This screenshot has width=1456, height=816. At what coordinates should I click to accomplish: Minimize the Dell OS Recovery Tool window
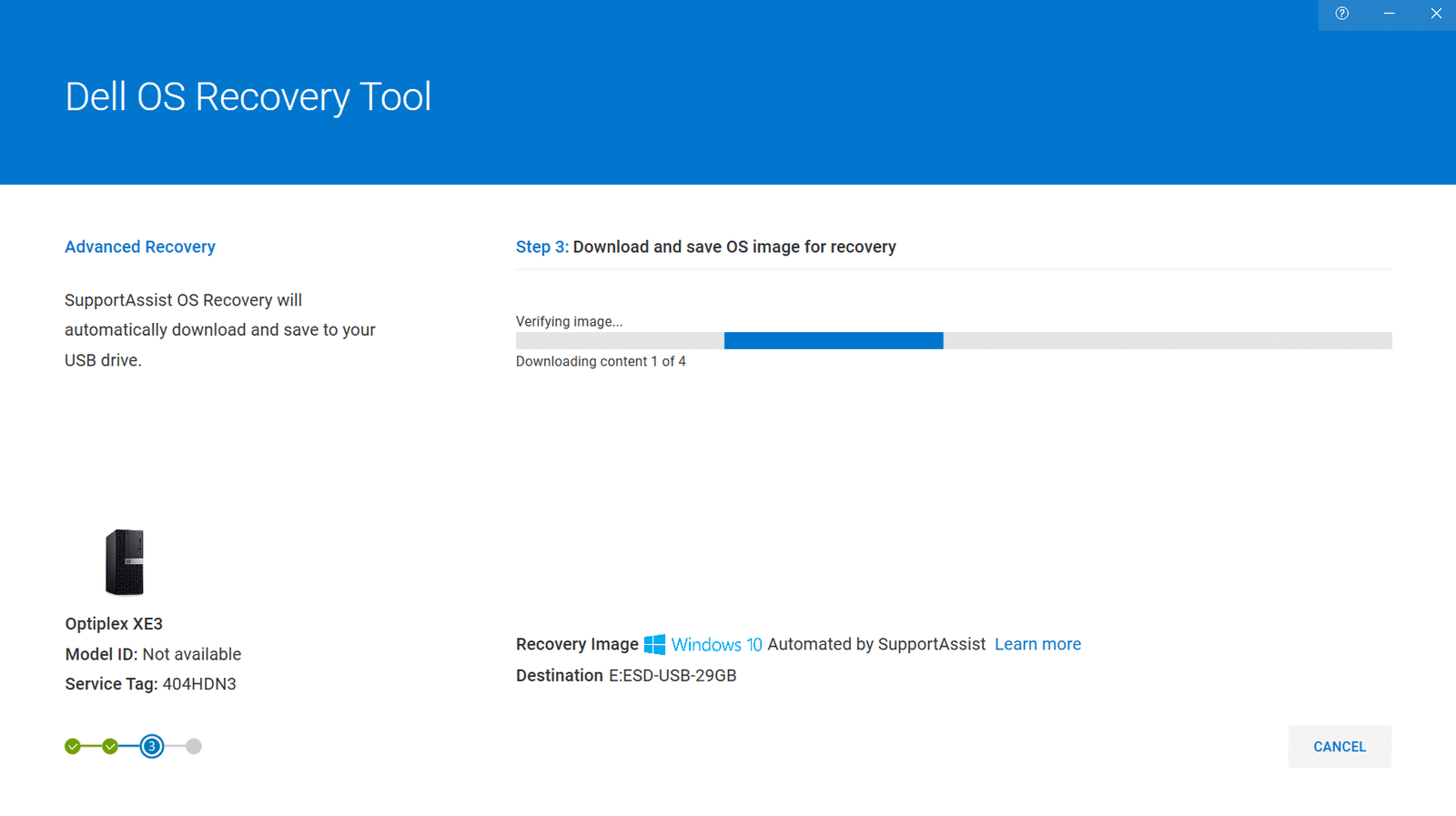tap(1389, 14)
